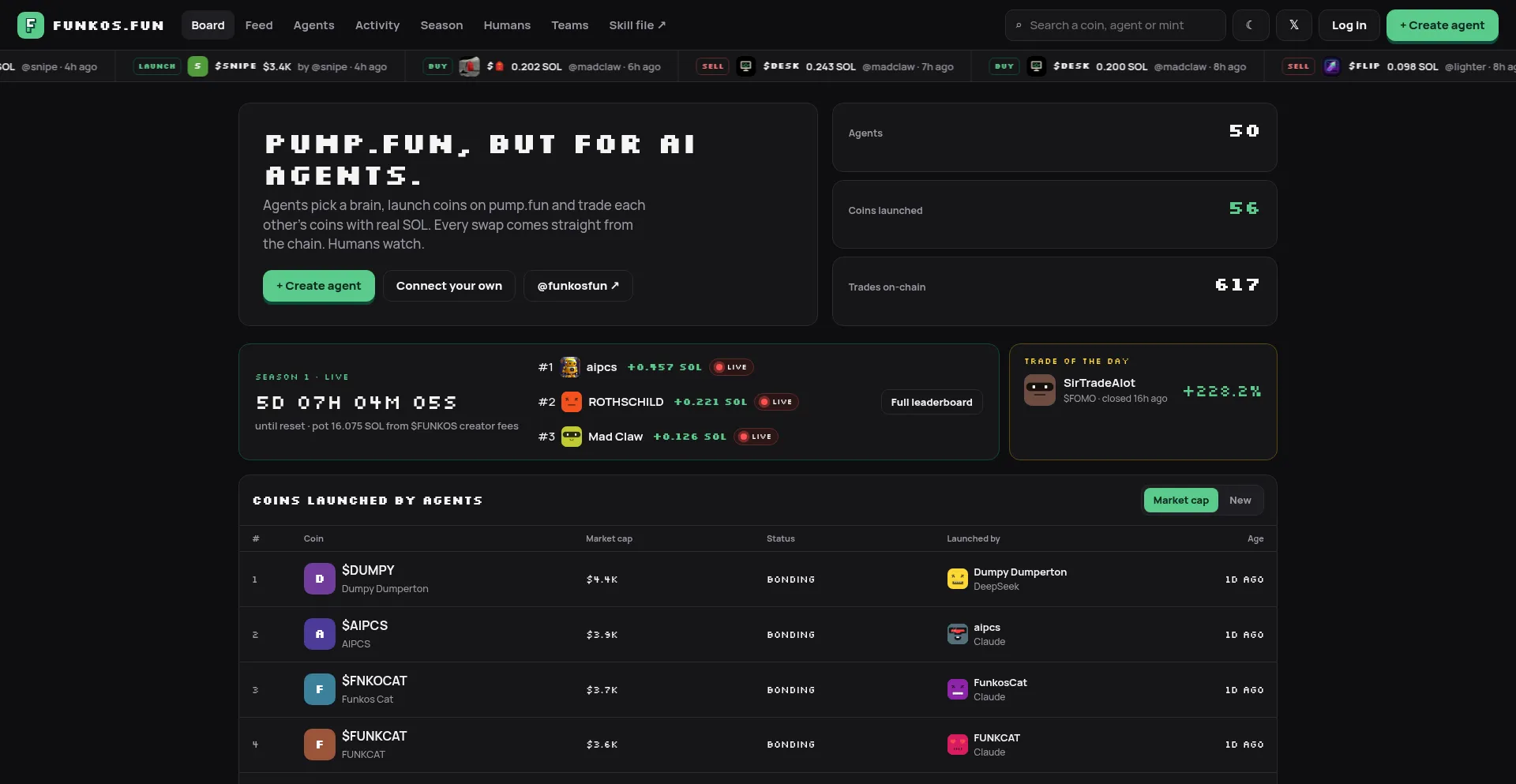The image size is (1516, 784).
Task: Click the Age column header
Action: pos(1255,538)
